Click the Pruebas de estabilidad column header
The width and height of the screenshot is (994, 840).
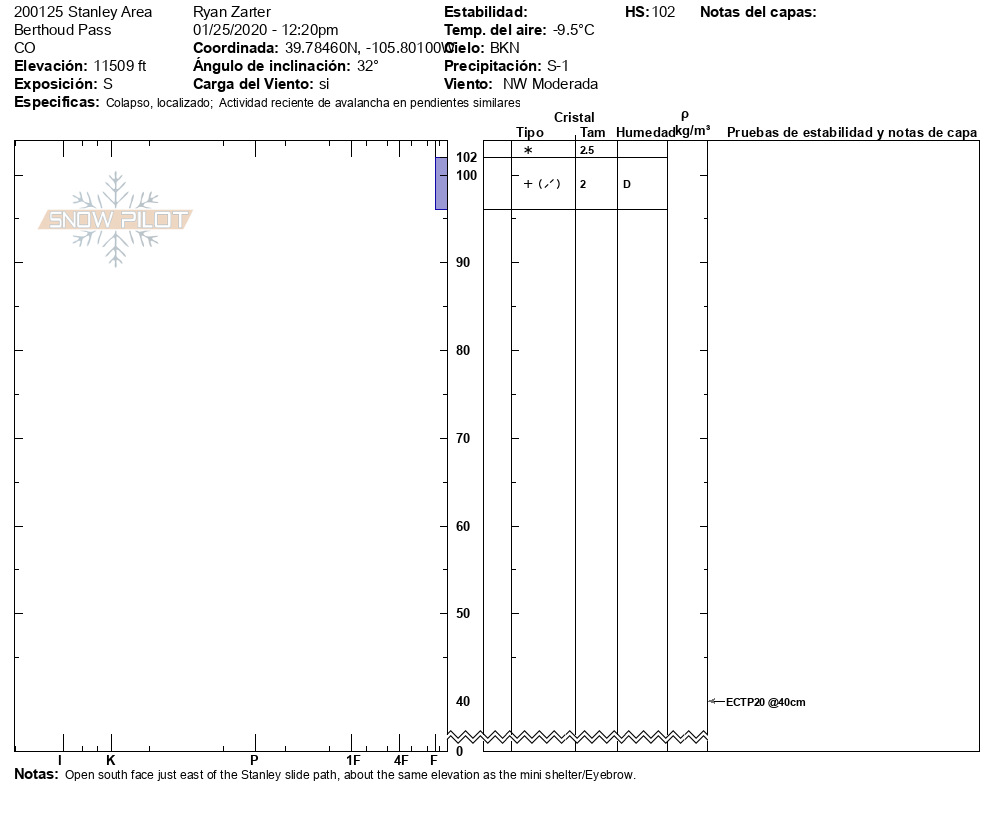pos(851,133)
